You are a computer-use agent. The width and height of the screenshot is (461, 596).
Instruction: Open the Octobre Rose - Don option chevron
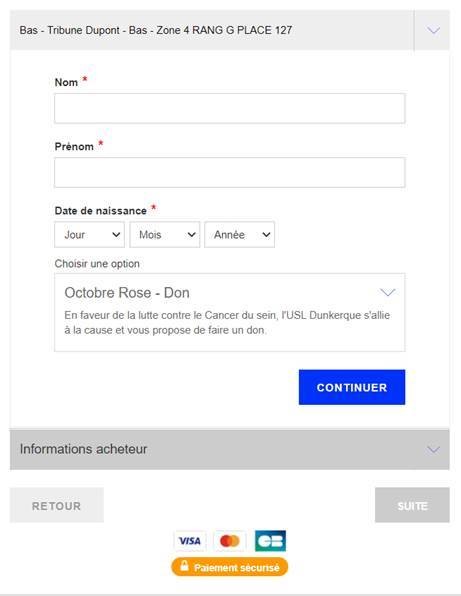point(388,292)
